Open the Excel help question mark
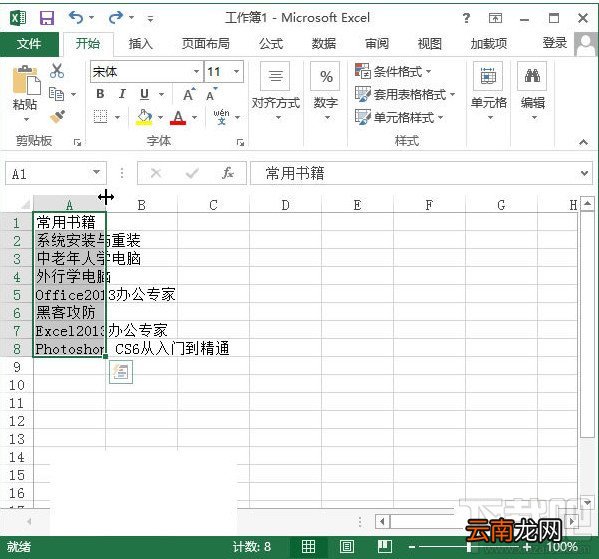The image size is (599, 559). pyautogui.click(x=466, y=18)
